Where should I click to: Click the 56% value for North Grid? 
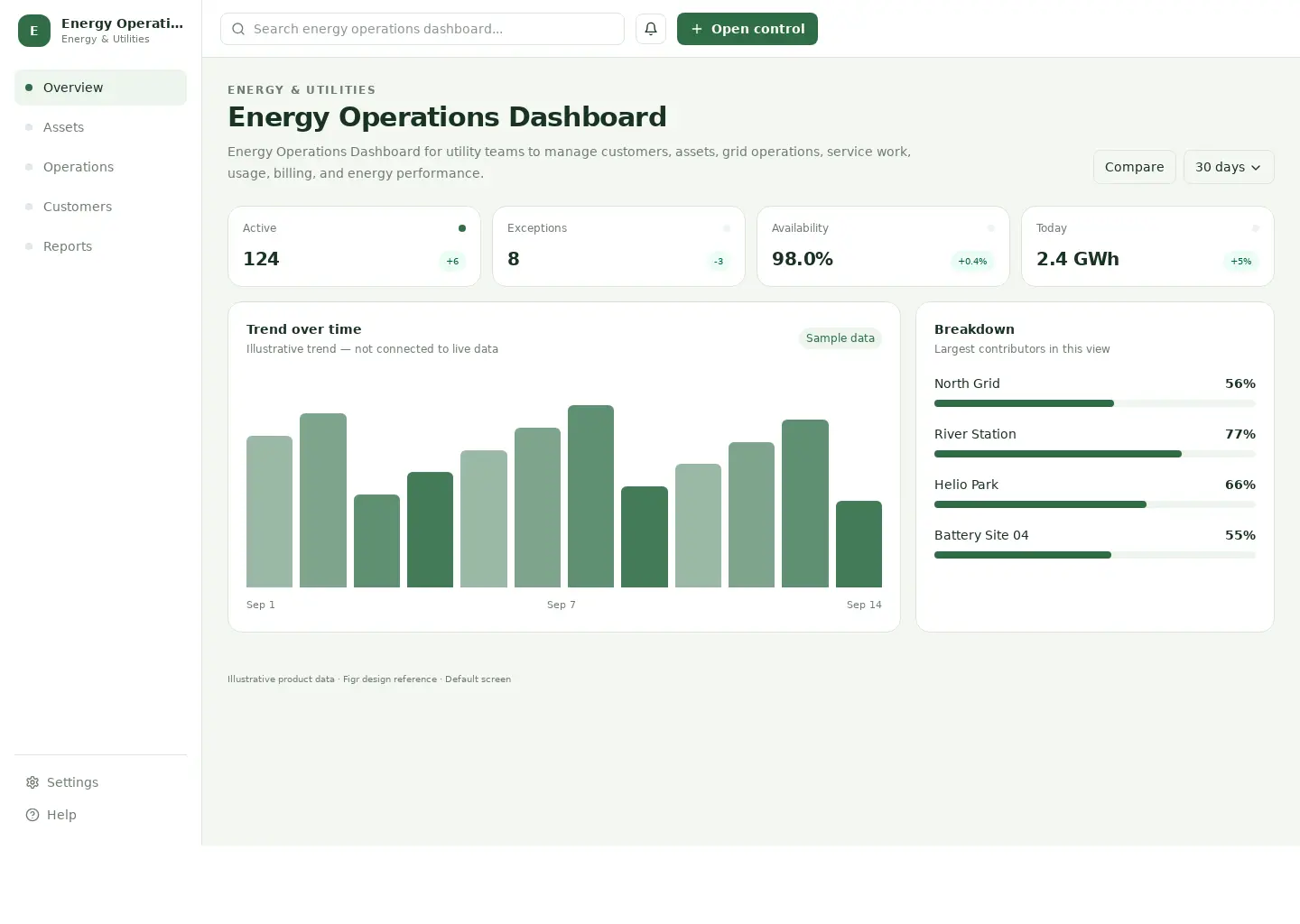(1240, 383)
